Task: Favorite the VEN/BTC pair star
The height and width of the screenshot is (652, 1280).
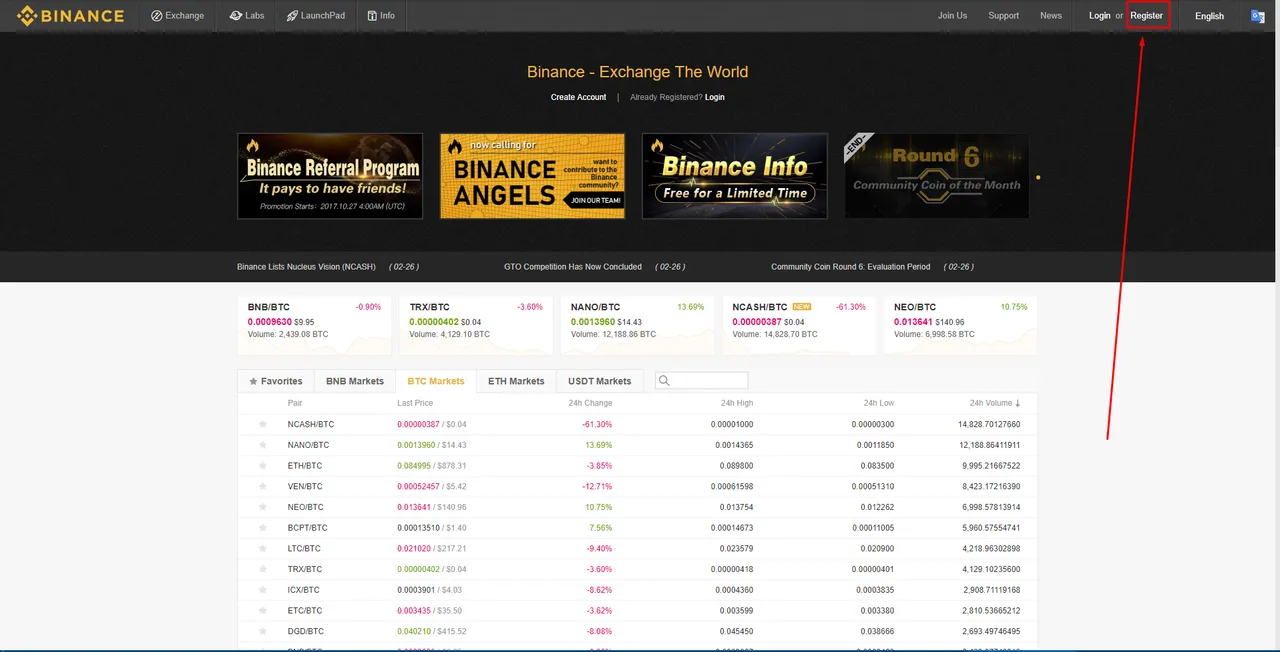Action: (x=263, y=486)
